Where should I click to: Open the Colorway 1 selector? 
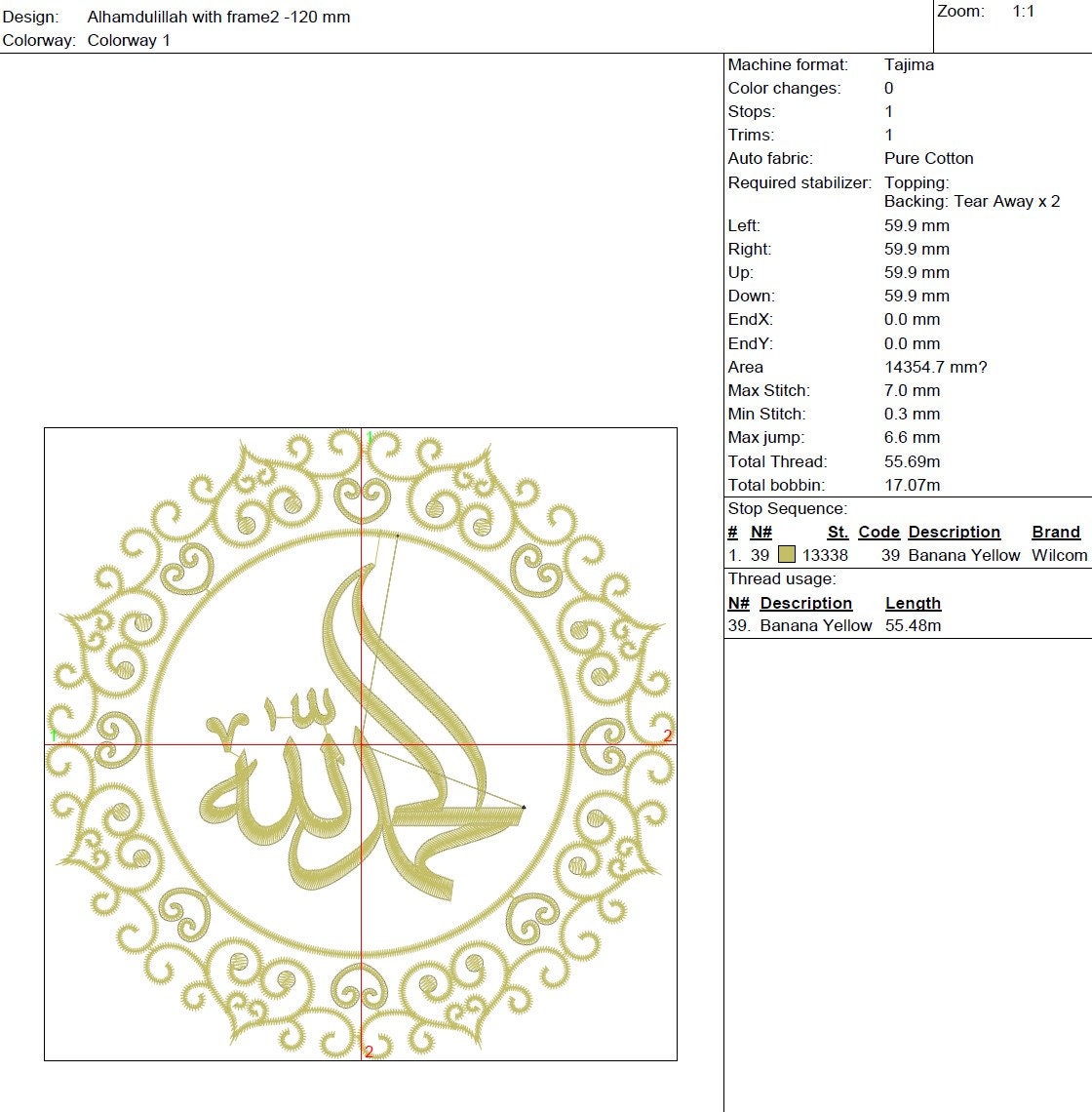(x=129, y=40)
